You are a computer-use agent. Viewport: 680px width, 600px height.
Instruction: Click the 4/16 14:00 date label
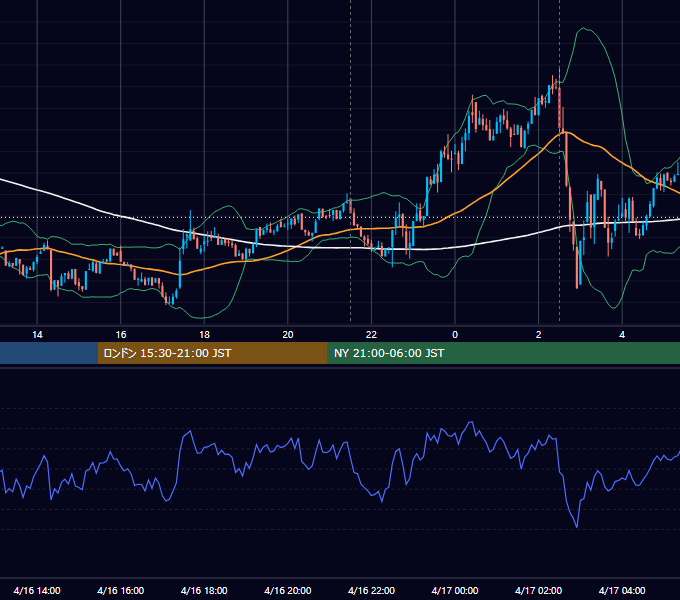coord(37,590)
